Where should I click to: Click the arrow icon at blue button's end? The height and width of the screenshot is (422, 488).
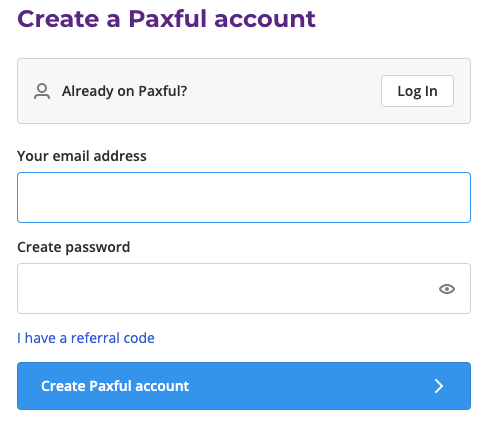point(439,386)
